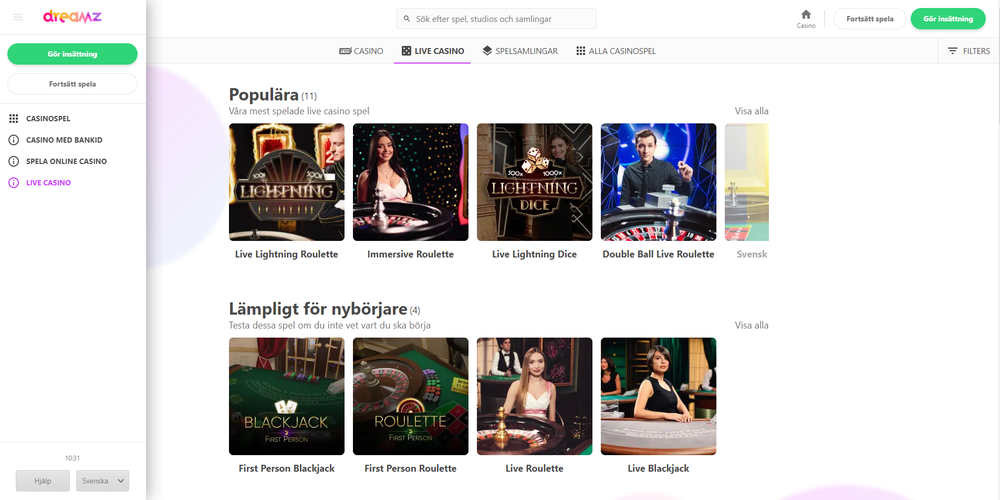Image resolution: width=1000 pixels, height=500 pixels.
Task: Open Double Ball Live Roulette thumbnail
Action: tap(658, 182)
